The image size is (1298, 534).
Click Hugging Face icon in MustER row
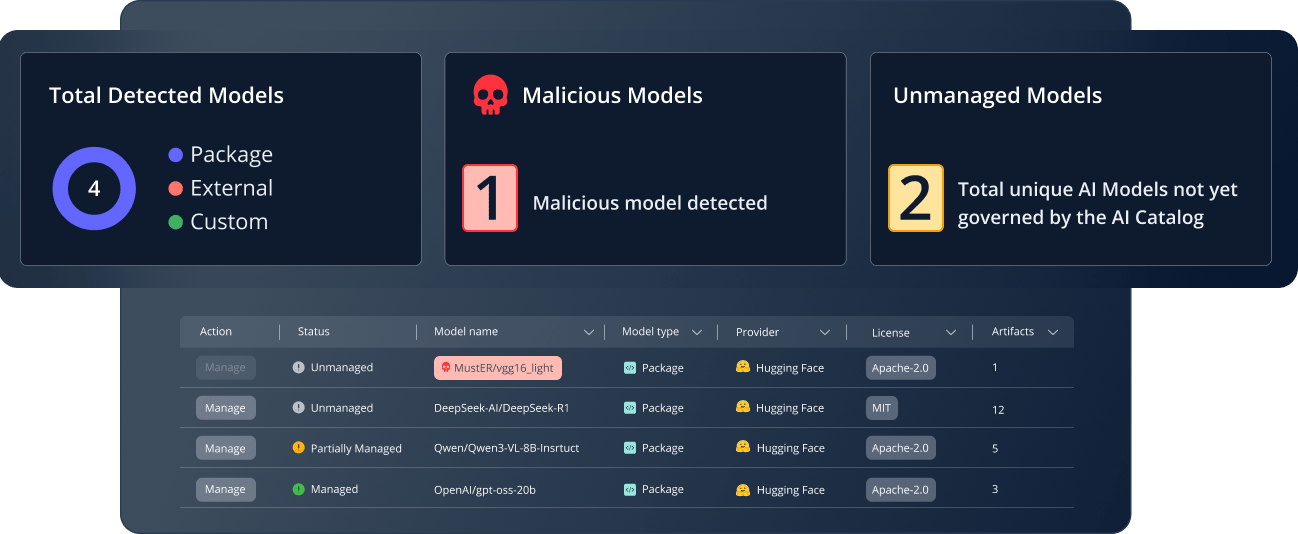(743, 367)
